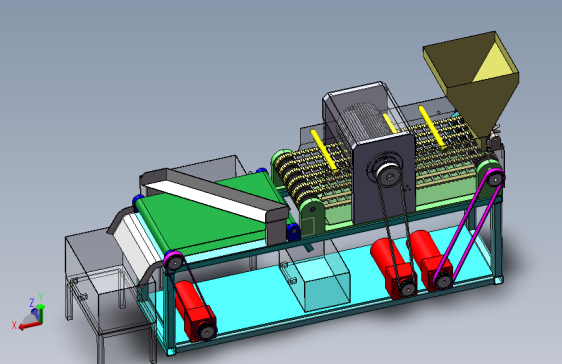Select the yellow rod left of the grey housing
Viewport: 562px width, 364px height.
(x=325, y=152)
